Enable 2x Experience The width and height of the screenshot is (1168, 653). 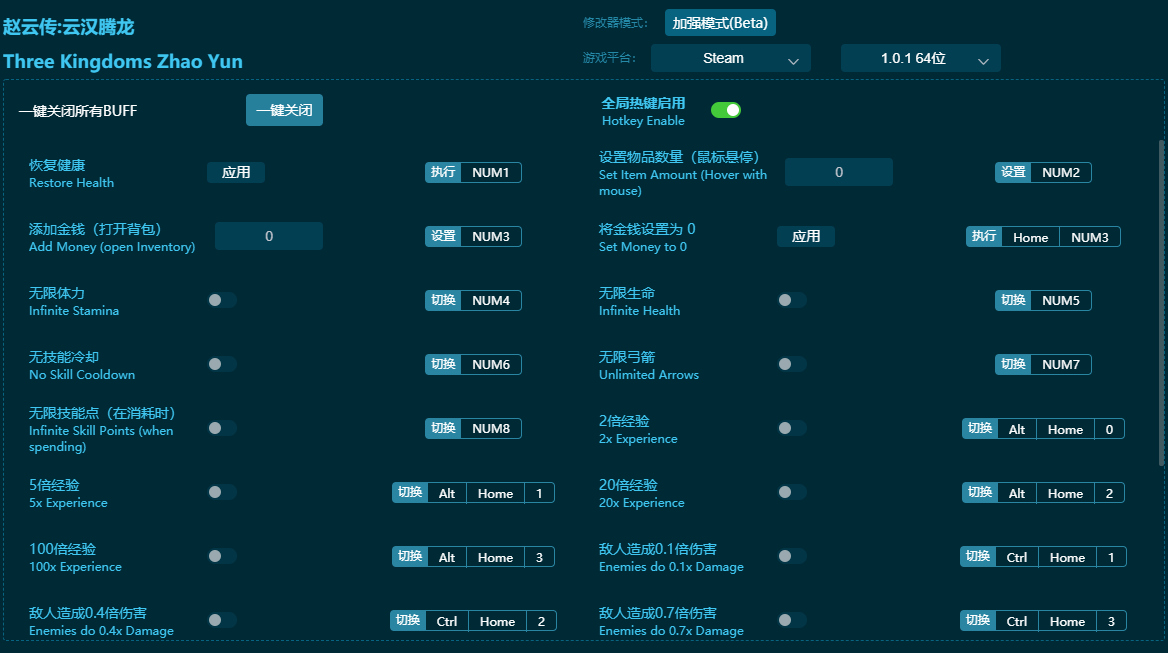792,427
